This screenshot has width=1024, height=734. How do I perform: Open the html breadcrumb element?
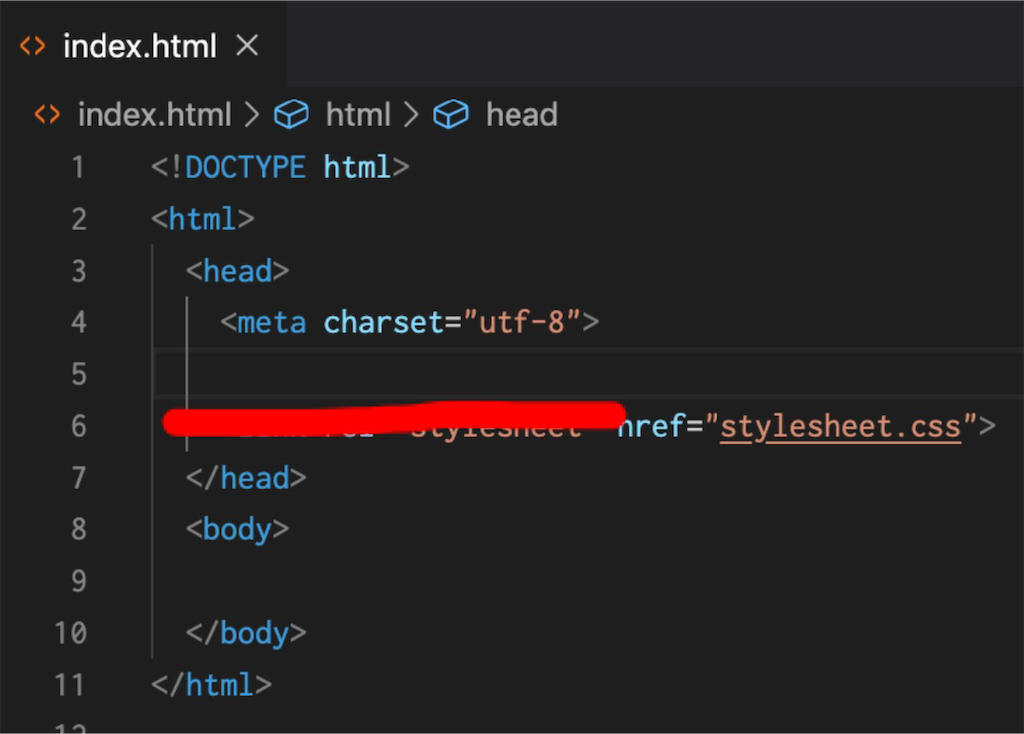(358, 114)
